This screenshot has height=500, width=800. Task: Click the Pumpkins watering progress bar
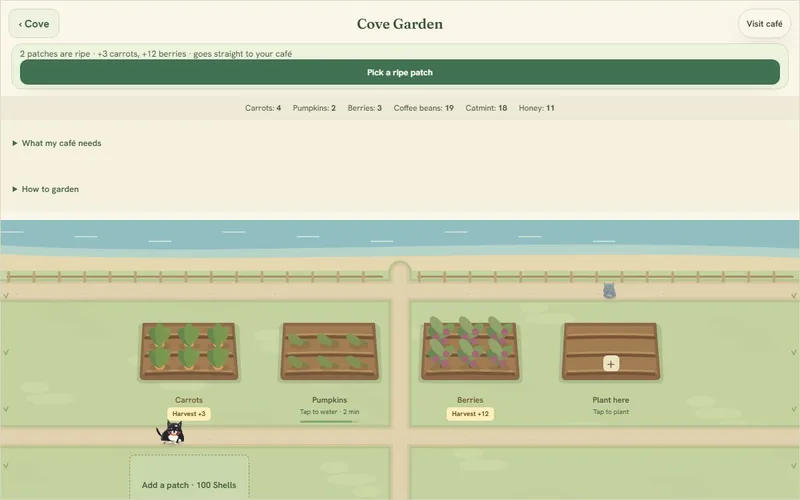[330, 422]
